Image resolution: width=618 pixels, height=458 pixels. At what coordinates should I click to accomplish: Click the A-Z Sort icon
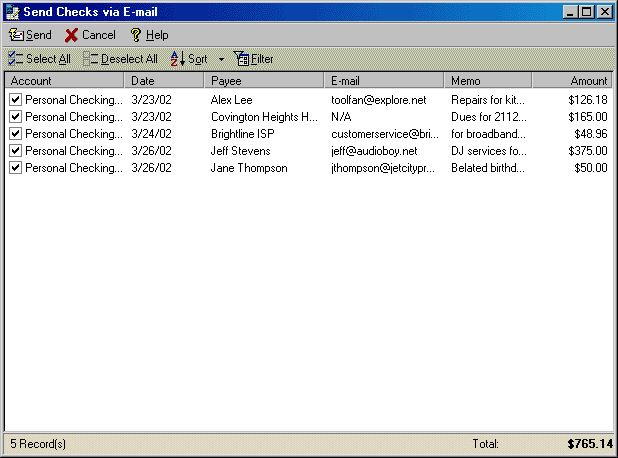178,59
